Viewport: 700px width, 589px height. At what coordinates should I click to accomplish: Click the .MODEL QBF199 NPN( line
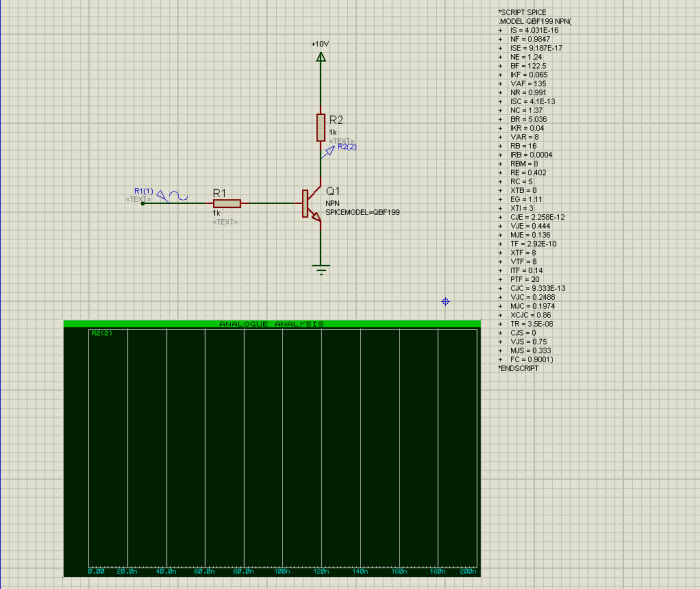click(534, 21)
